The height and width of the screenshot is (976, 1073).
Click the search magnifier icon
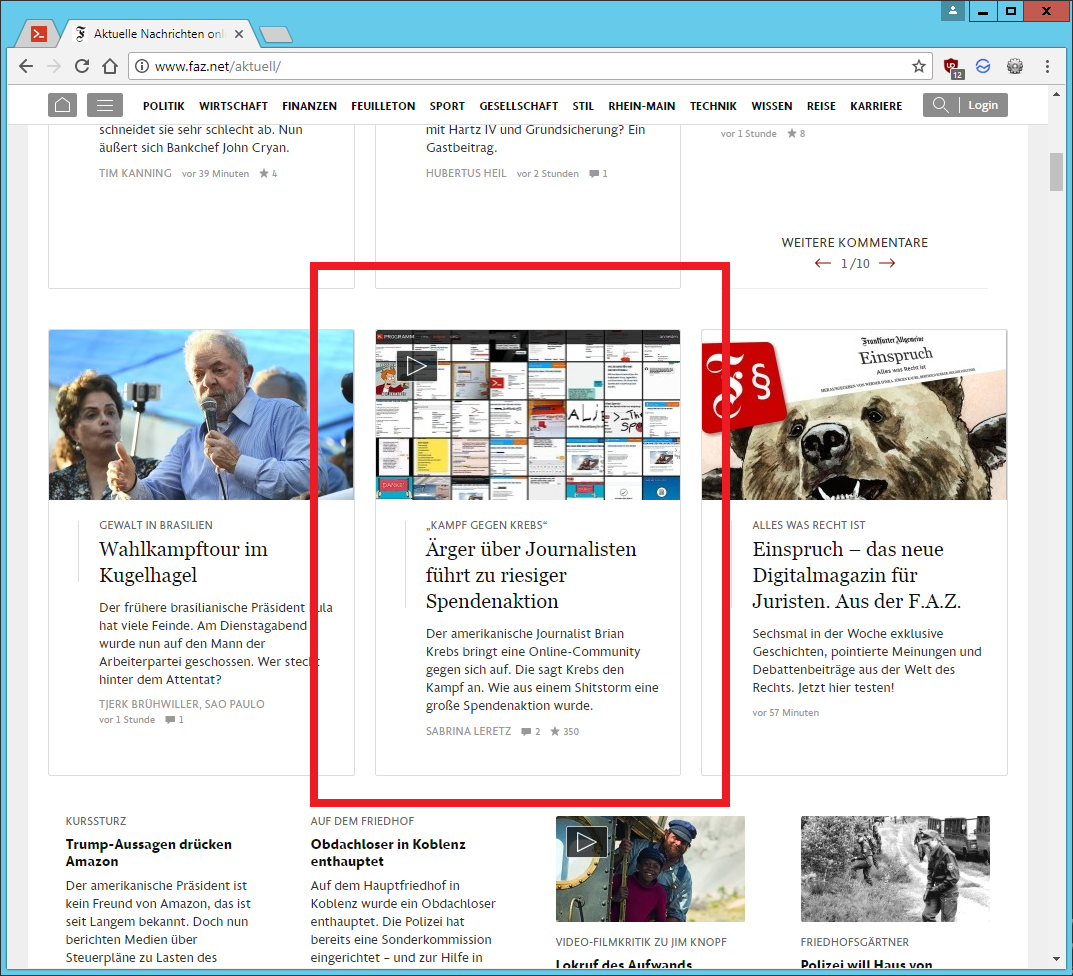[x=940, y=105]
